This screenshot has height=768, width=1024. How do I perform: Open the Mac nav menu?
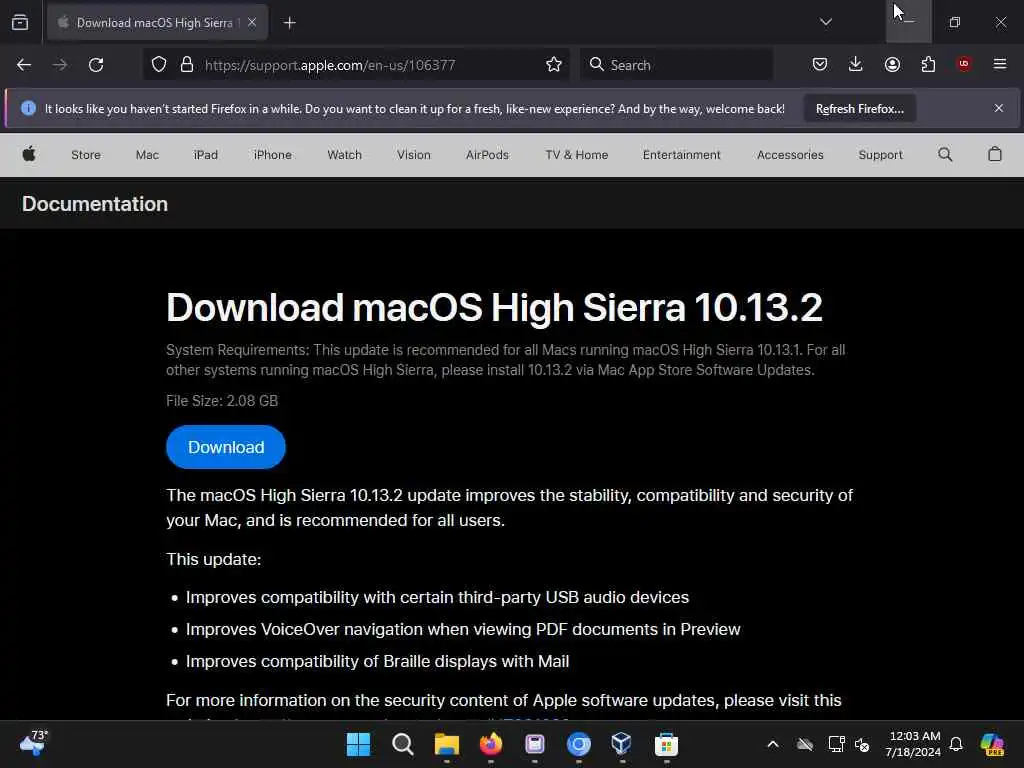147,155
